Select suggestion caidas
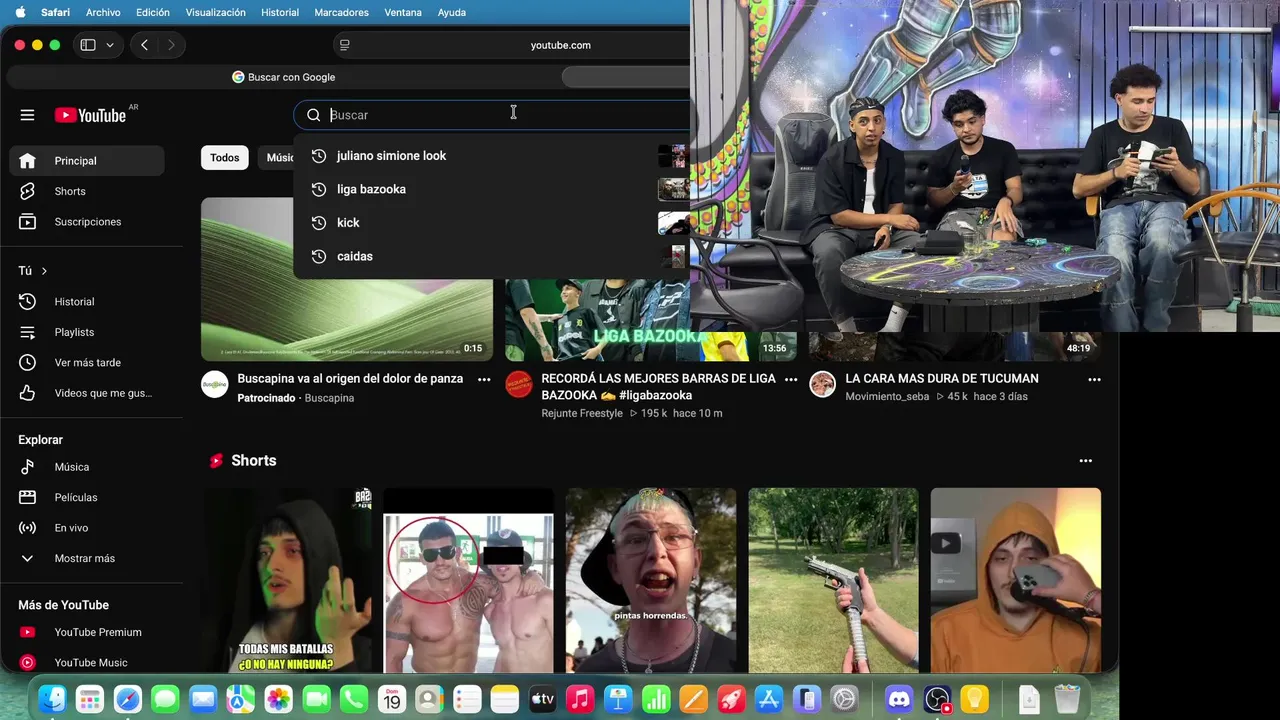Viewport: 1280px width, 720px height. [491, 256]
